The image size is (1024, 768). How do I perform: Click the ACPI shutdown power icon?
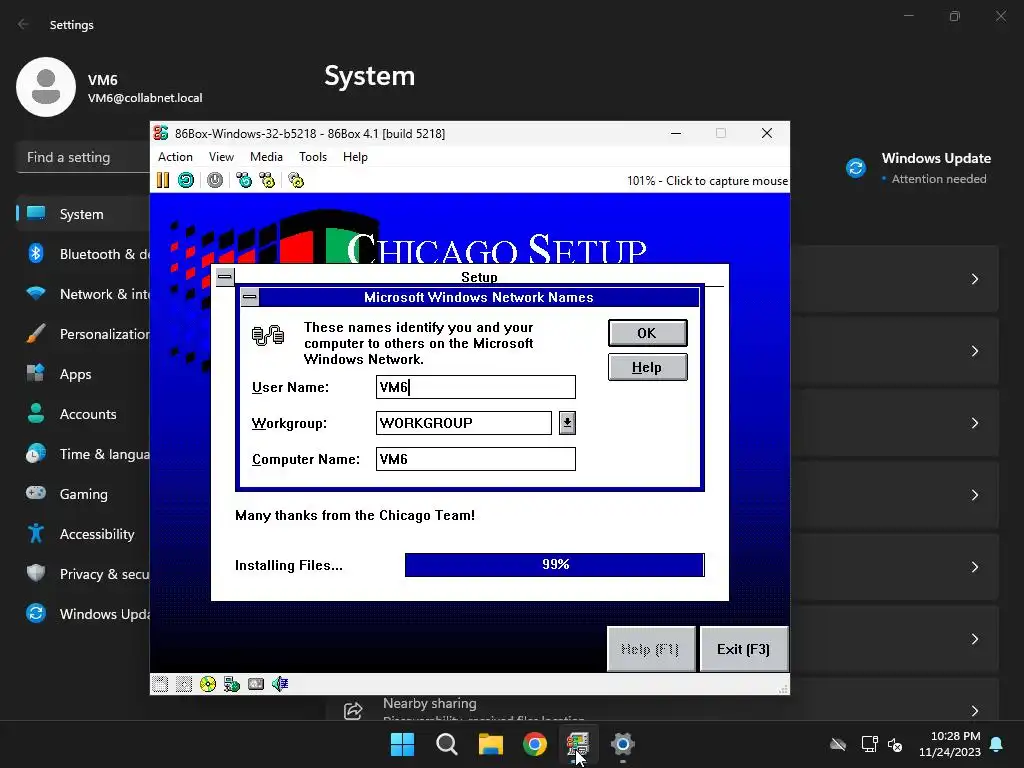tap(215, 180)
